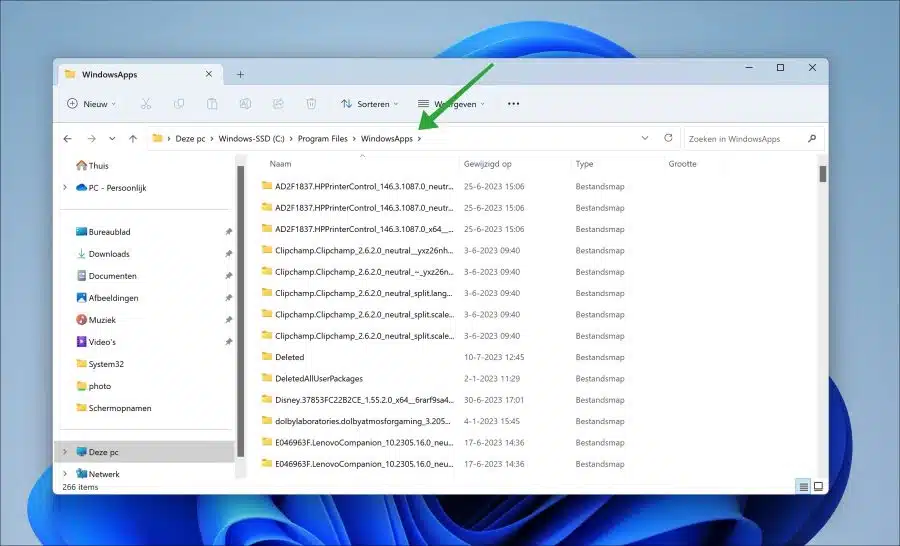
Task: Add a new tab with plus
Action: coord(240,74)
